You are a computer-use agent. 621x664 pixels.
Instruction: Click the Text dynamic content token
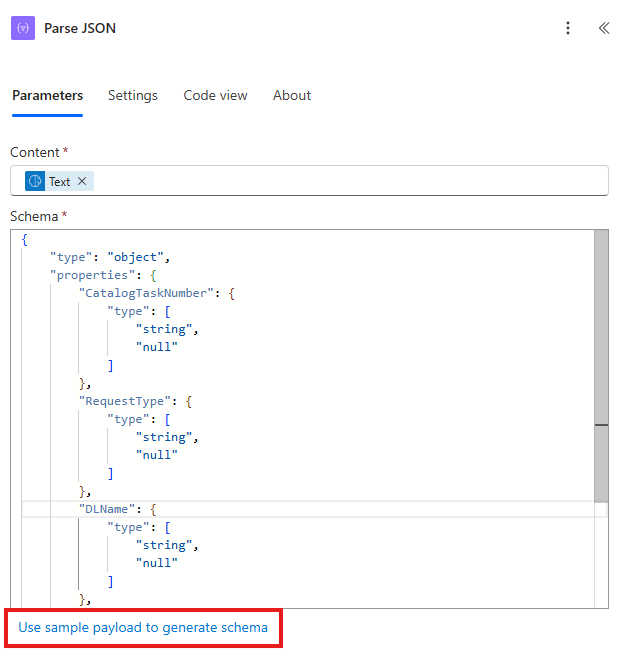(x=59, y=182)
